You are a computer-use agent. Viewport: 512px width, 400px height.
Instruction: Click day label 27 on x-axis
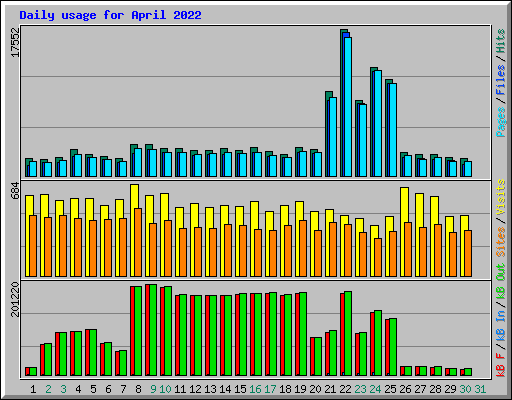[420, 389]
